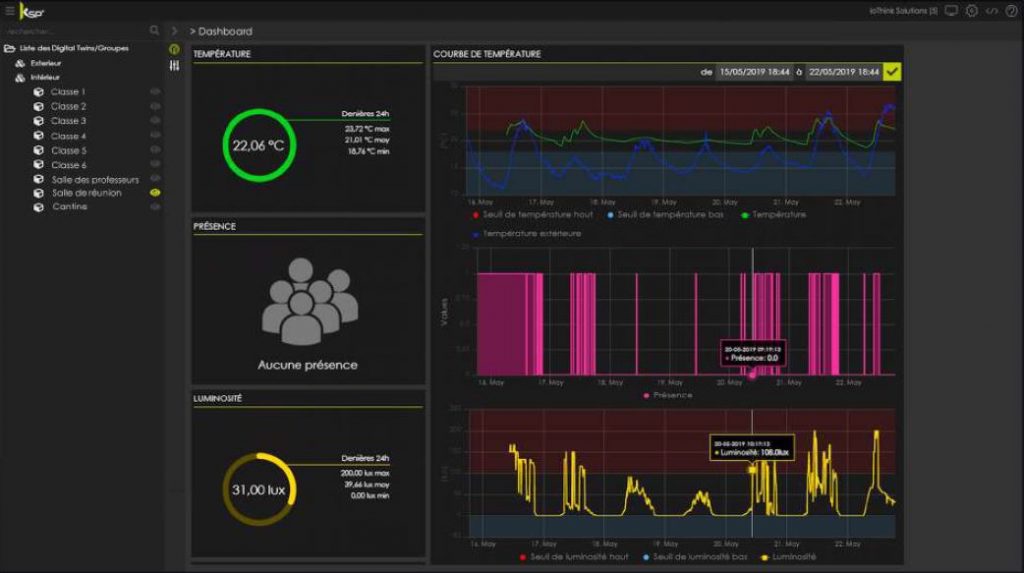Select Classe 4 in the tree
The image size is (1024, 573).
click(x=68, y=136)
